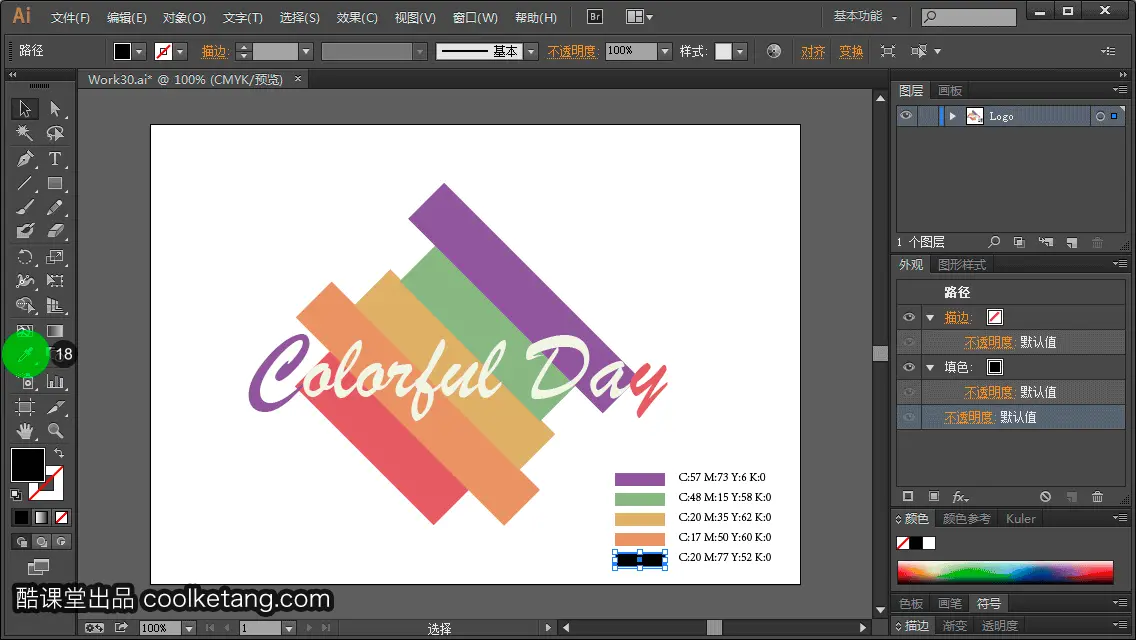Select the Selection (black arrow) tool
This screenshot has height=640, width=1136.
coord(25,109)
